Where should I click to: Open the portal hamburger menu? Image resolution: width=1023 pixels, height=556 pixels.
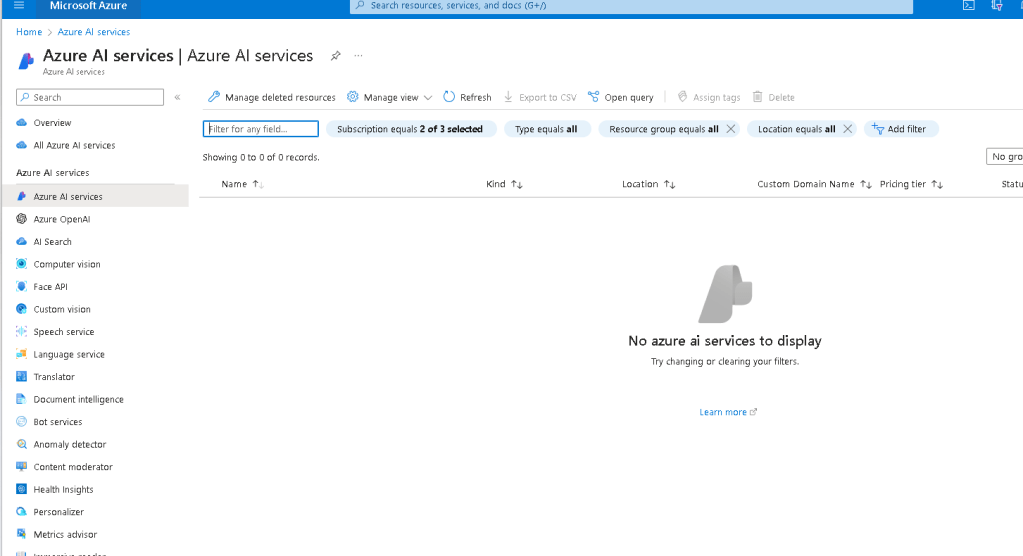19,5
